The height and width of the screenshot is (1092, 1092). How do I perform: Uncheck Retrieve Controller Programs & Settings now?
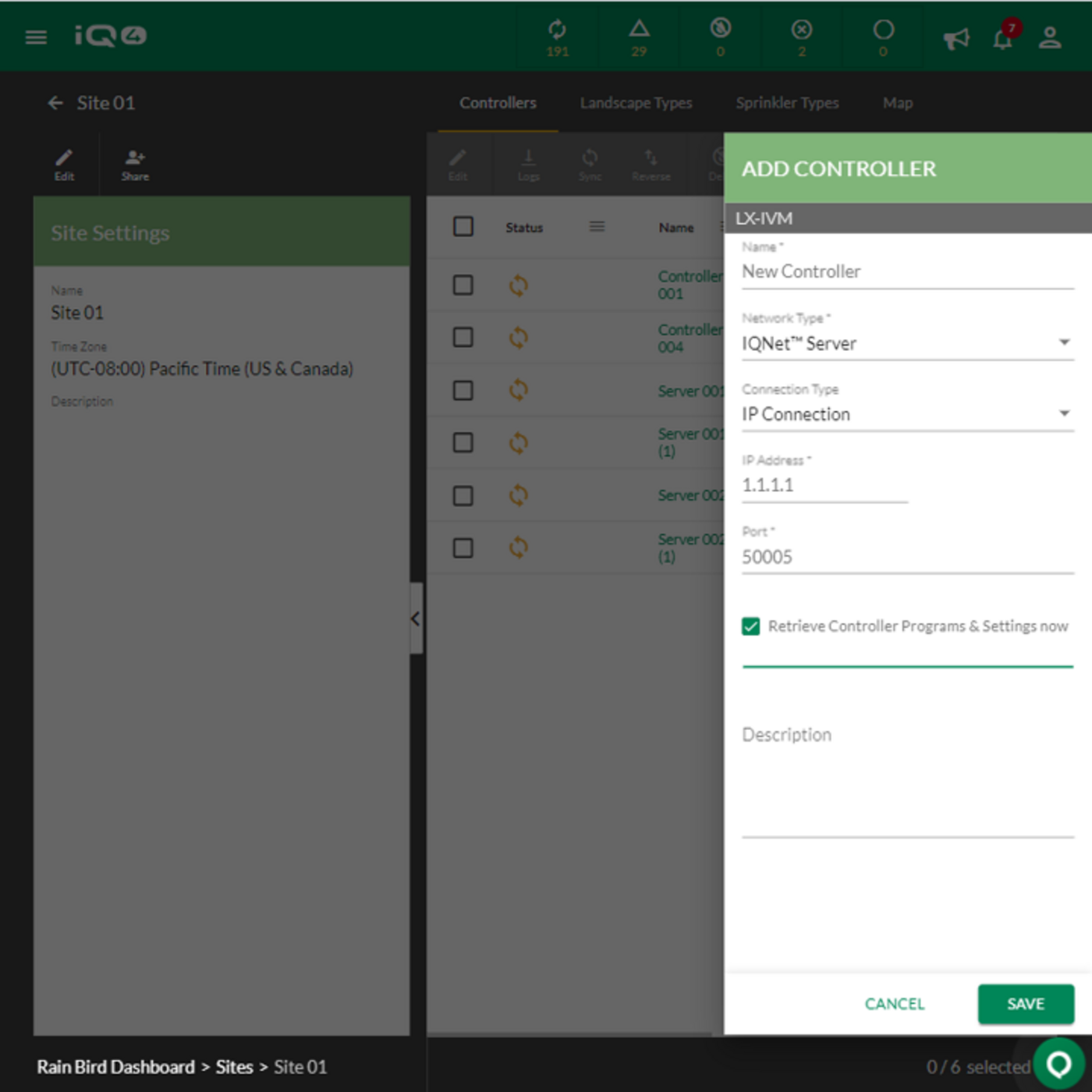750,626
